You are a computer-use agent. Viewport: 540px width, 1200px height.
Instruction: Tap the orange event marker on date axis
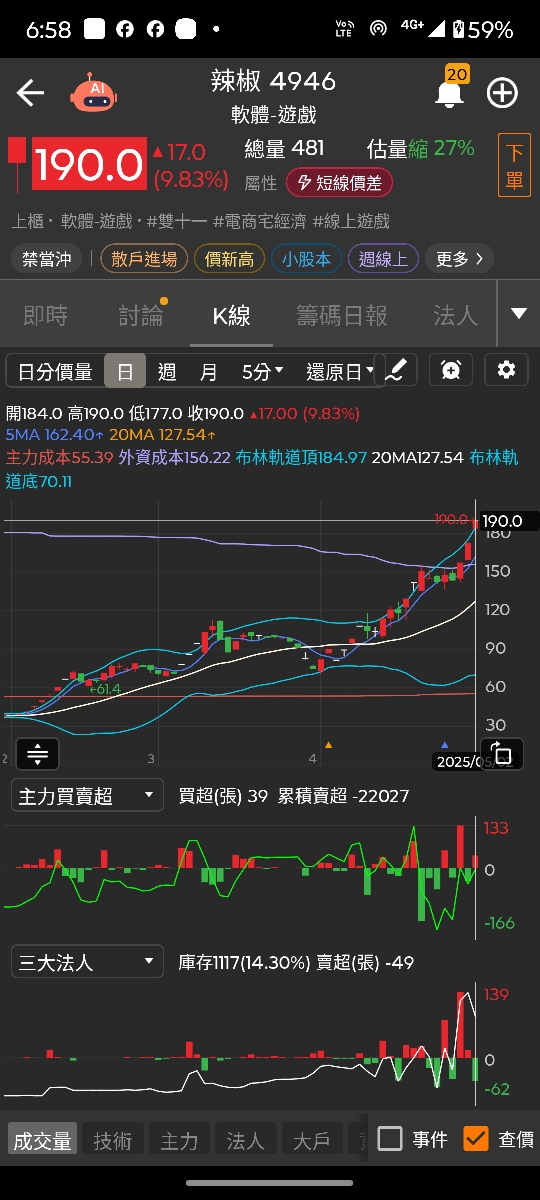tap(329, 745)
